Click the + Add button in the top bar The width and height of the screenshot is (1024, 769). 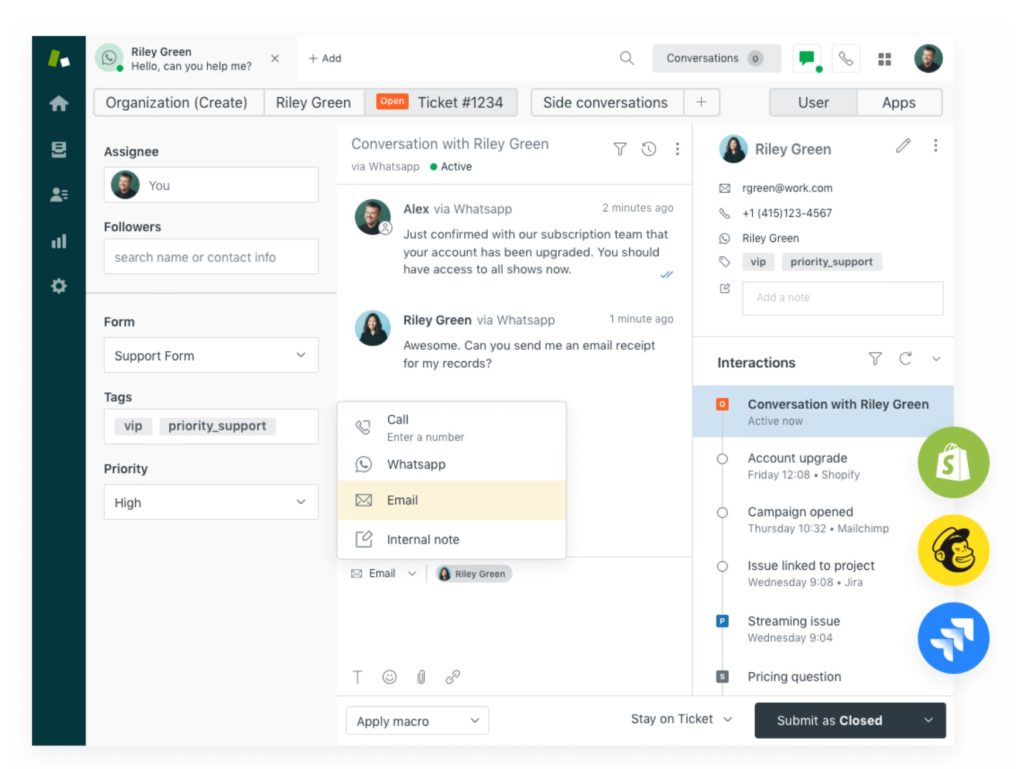point(324,58)
